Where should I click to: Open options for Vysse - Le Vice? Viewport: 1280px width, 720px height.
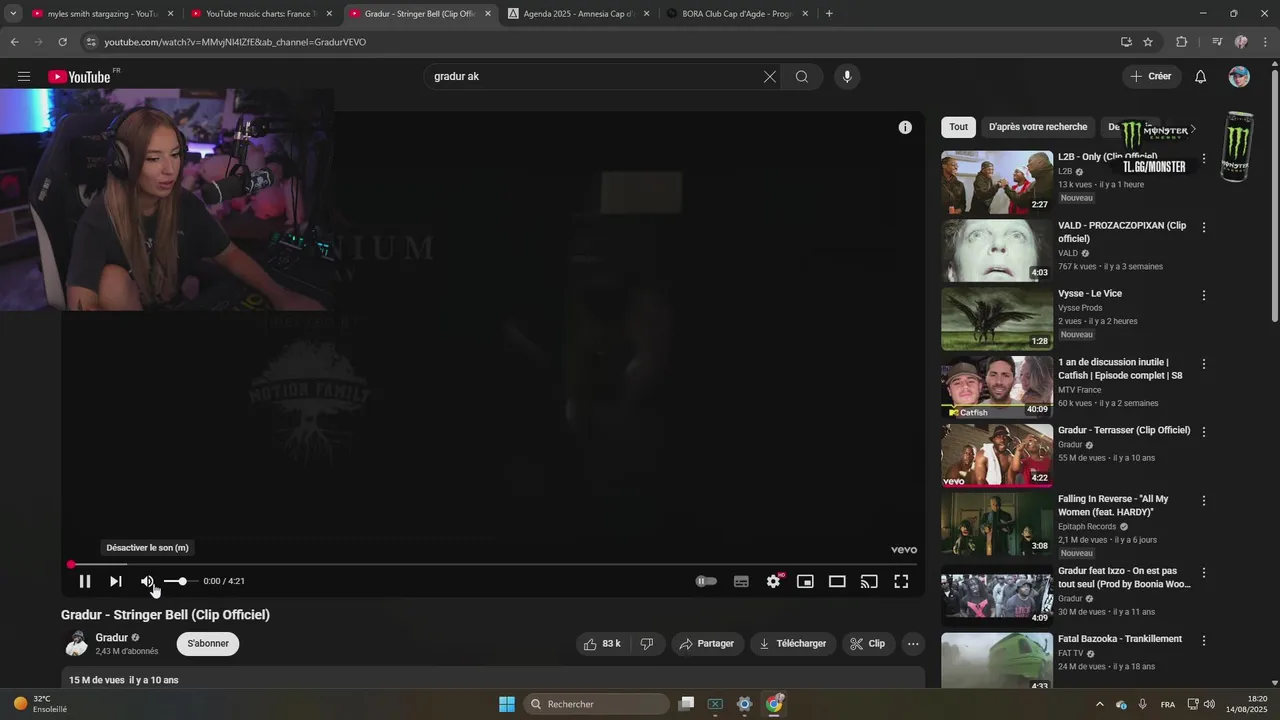[x=1204, y=295]
